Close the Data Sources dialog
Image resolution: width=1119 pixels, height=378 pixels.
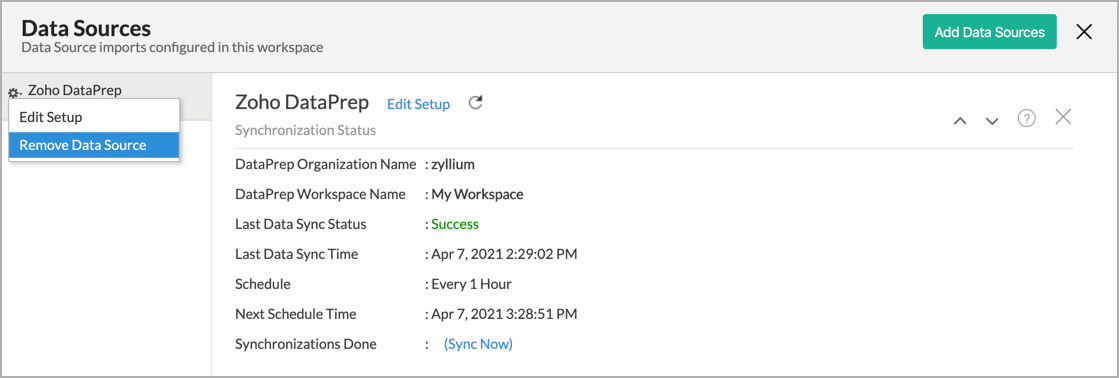pos(1084,31)
